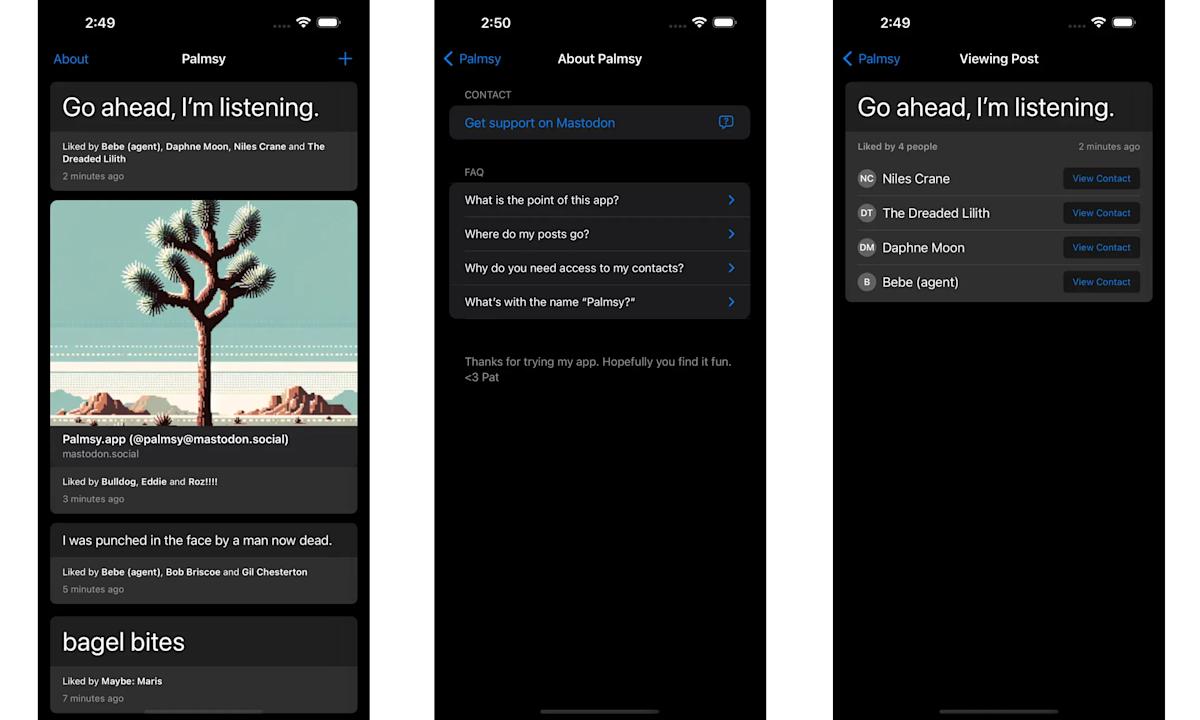The width and height of the screenshot is (1200, 720).
Task: Tap the Wi-Fi icon on the Viewing Post screen
Action: click(x=1098, y=22)
